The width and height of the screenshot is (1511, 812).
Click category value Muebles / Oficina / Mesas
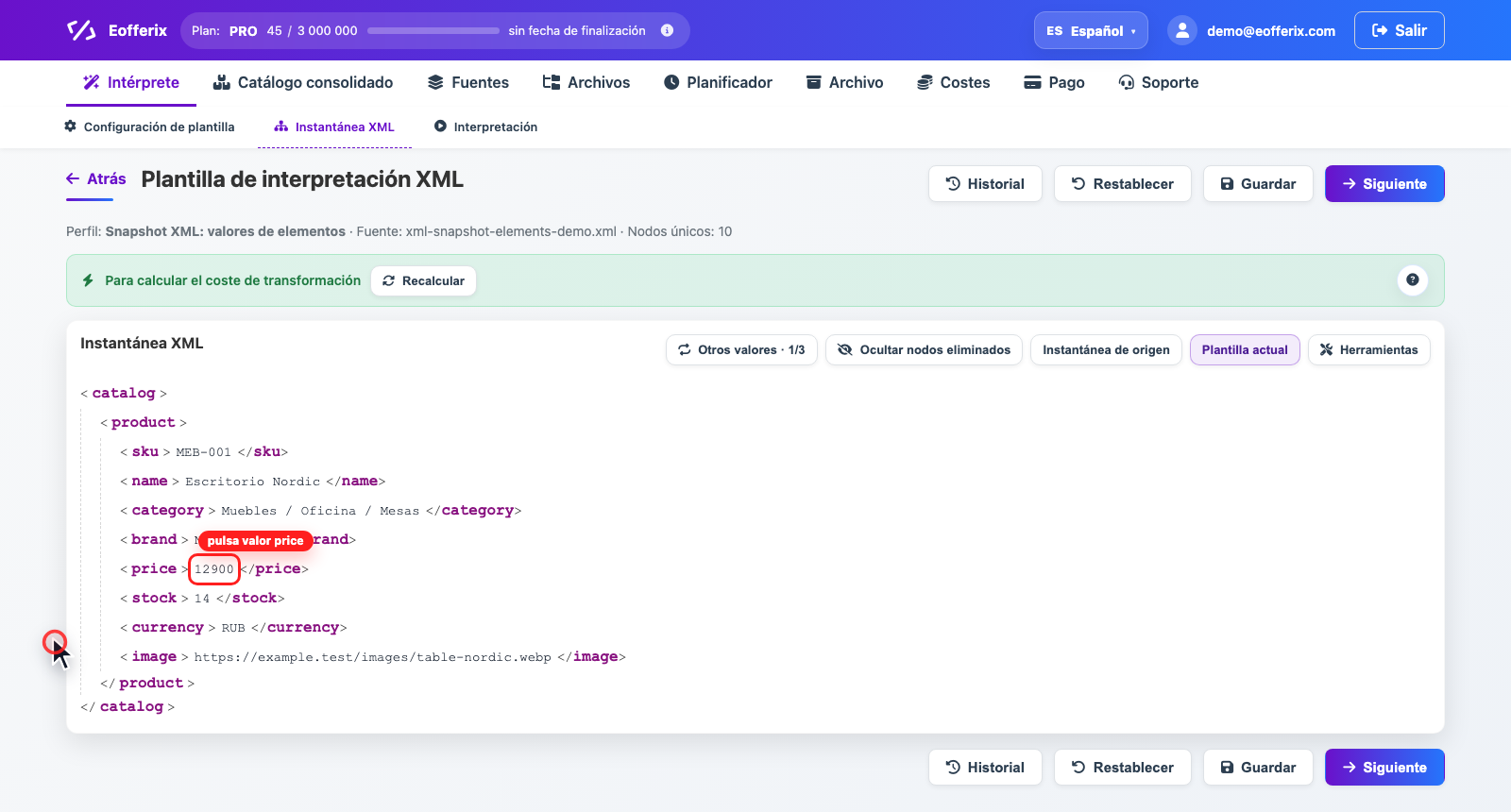point(320,511)
